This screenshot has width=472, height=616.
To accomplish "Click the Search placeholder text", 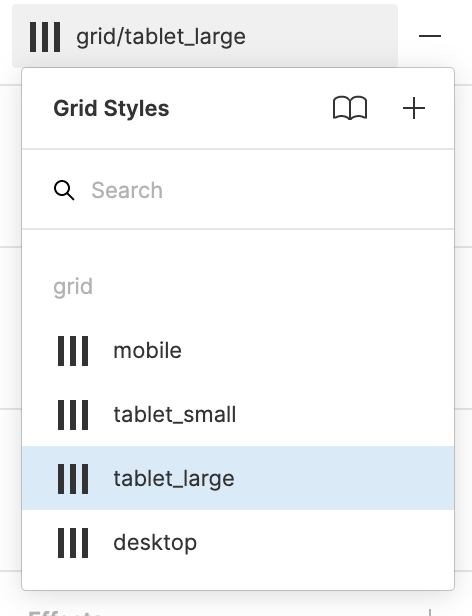I will point(127,191).
